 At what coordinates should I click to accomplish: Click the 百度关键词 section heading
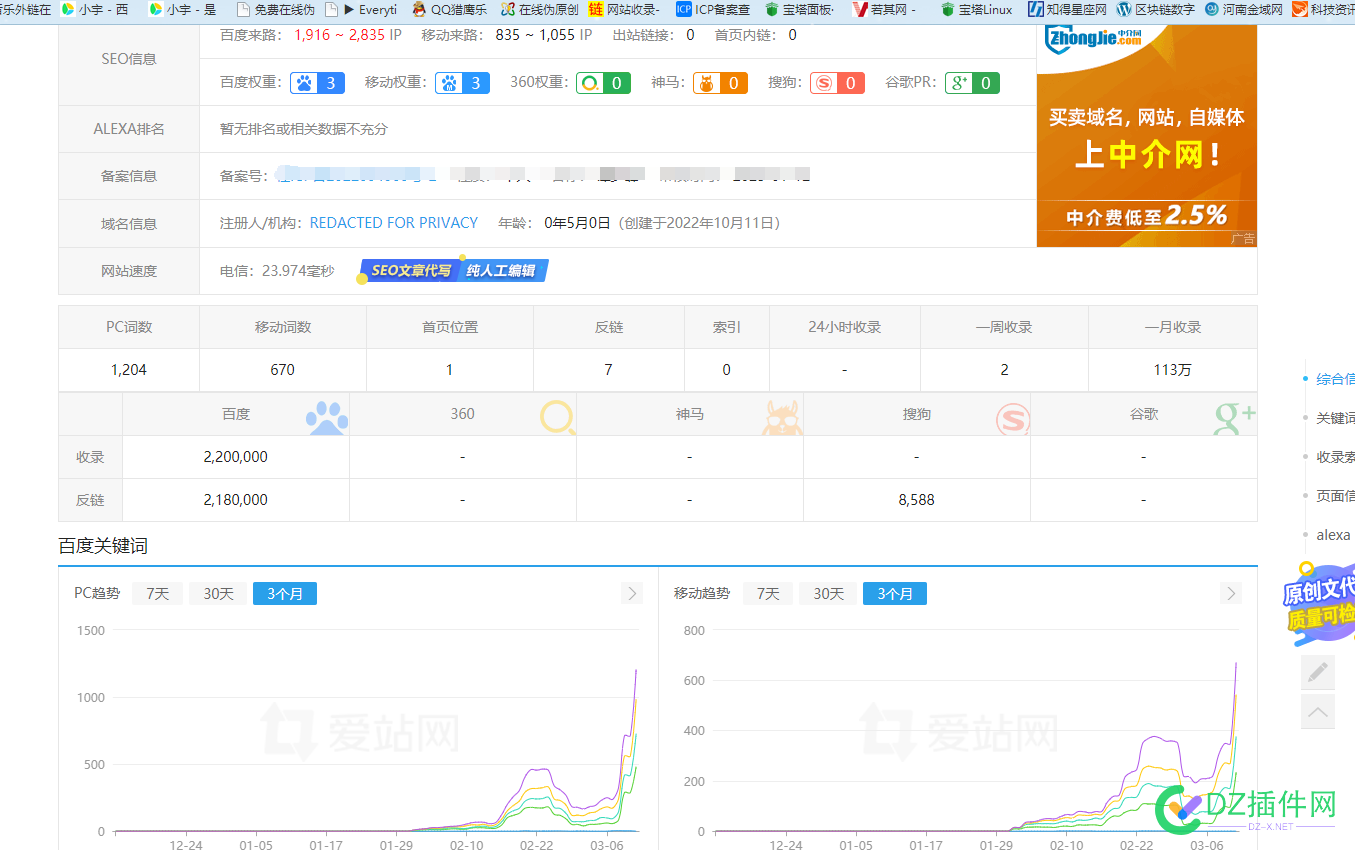pos(103,546)
